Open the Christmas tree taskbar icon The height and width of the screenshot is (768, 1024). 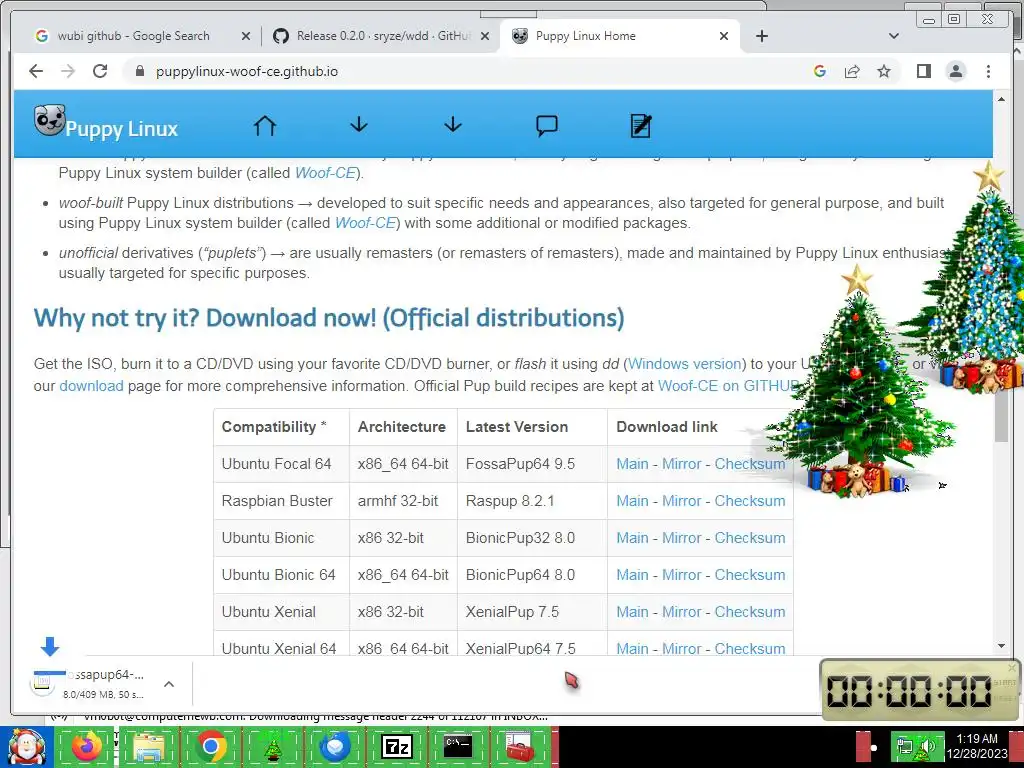[x=273, y=746]
